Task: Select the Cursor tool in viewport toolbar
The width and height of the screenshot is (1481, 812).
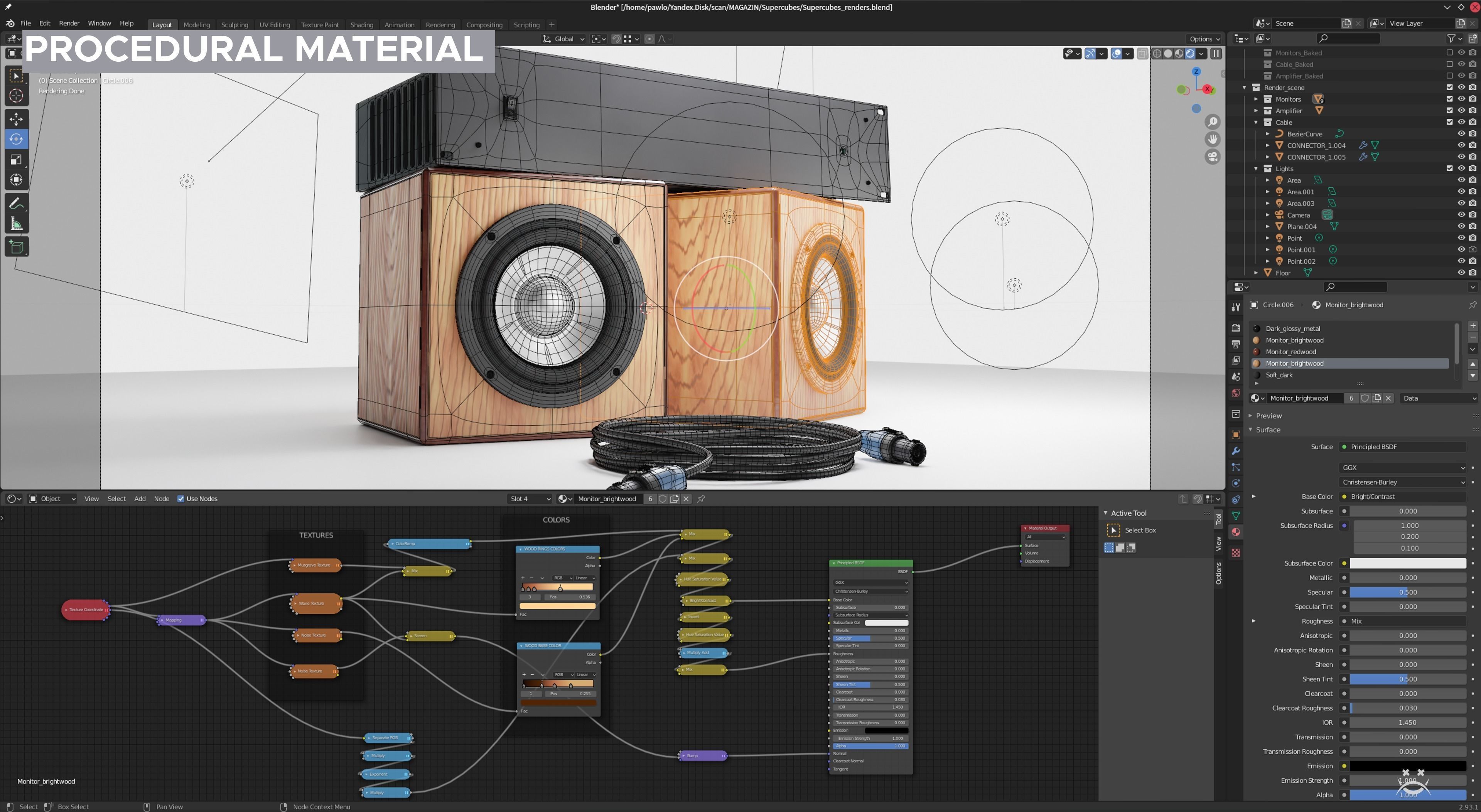Action: 16,96
